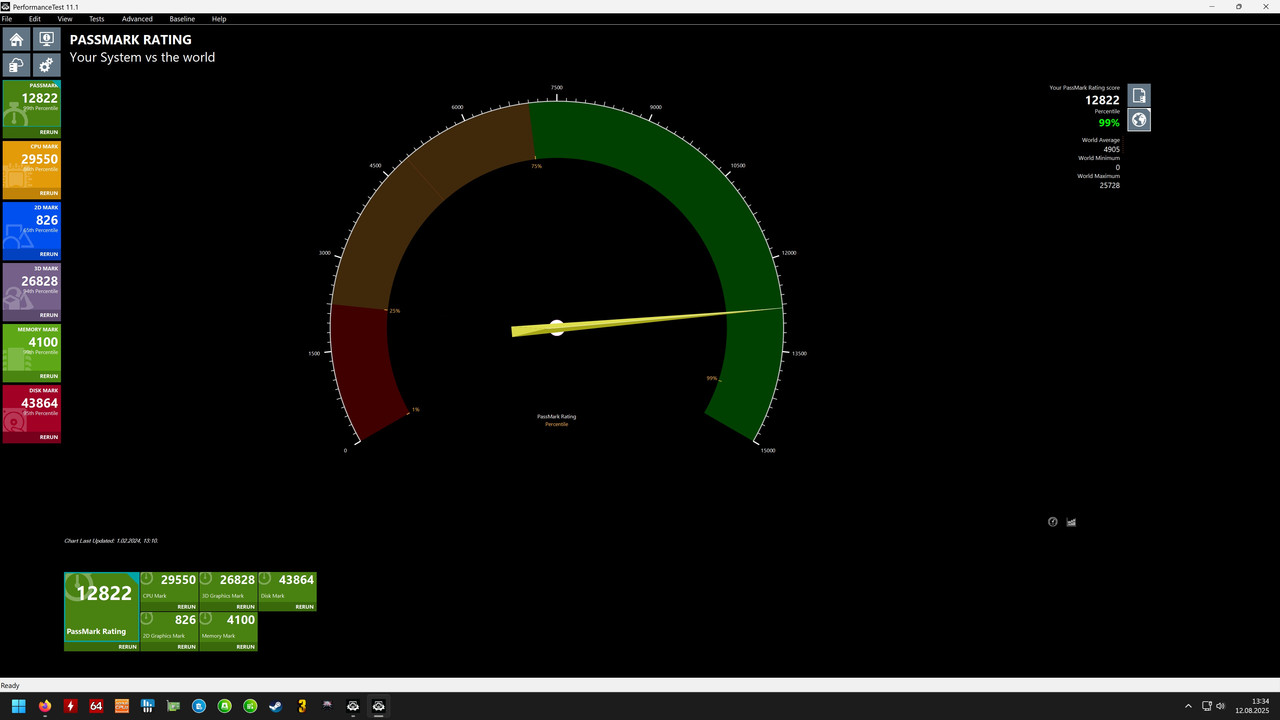Open the green graphics card taskbar icon
Viewport: 1280px width, 720px height.
(x=173, y=706)
